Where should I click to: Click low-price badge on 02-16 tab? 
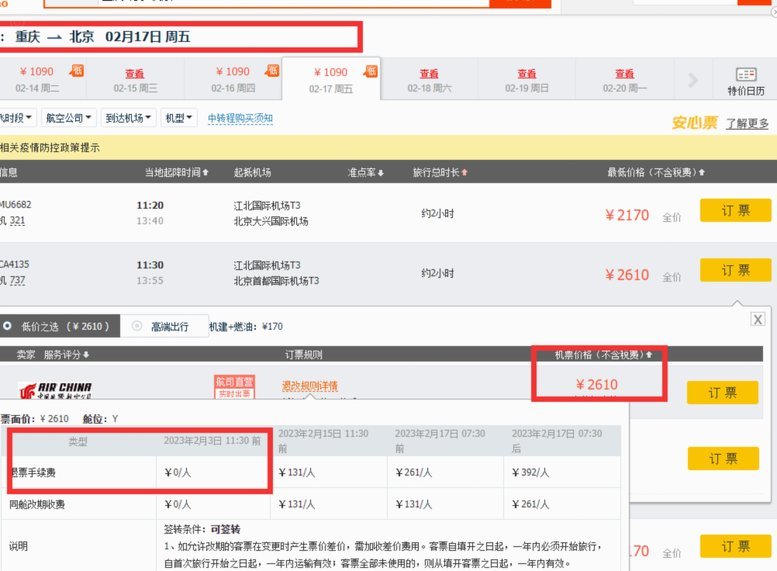click(x=272, y=70)
